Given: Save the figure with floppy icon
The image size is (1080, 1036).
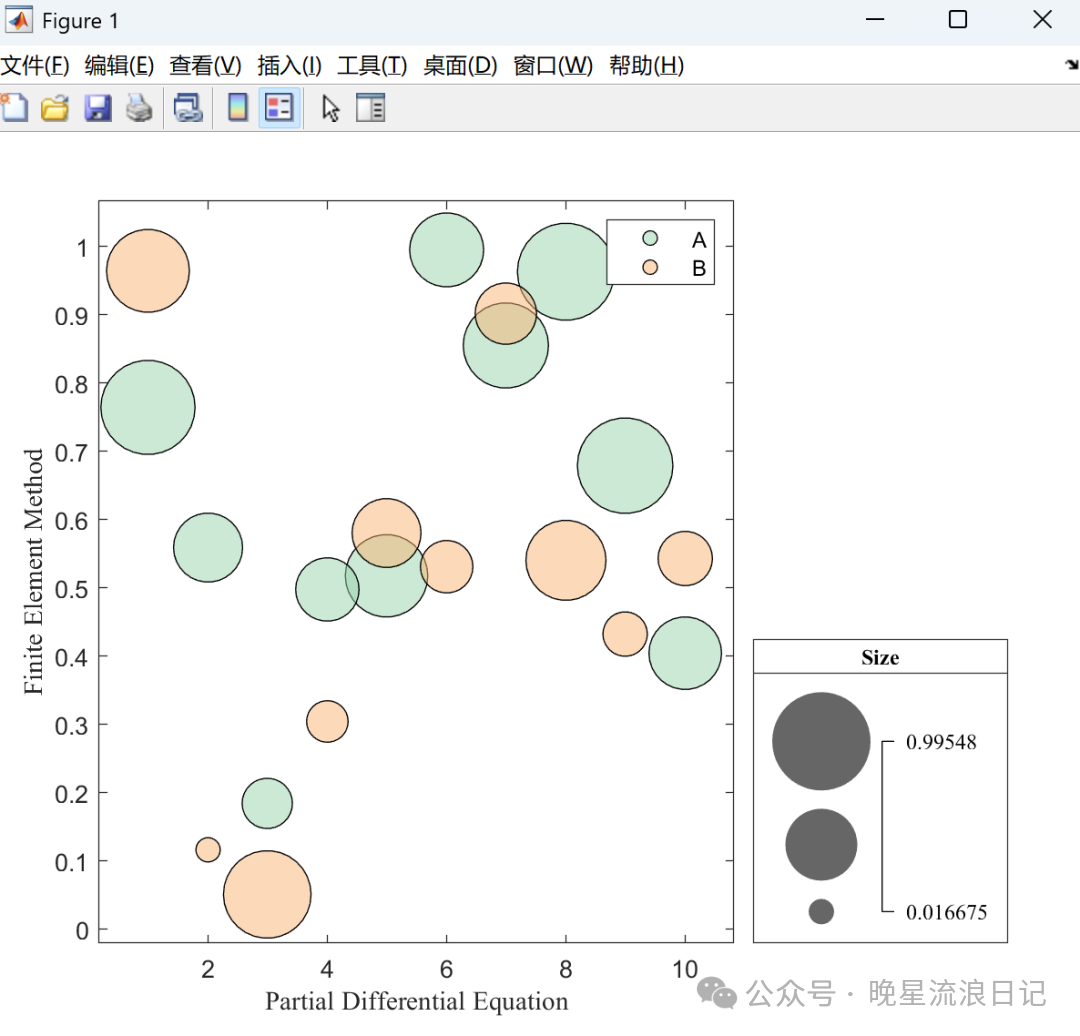Looking at the screenshot, I should pos(98,108).
